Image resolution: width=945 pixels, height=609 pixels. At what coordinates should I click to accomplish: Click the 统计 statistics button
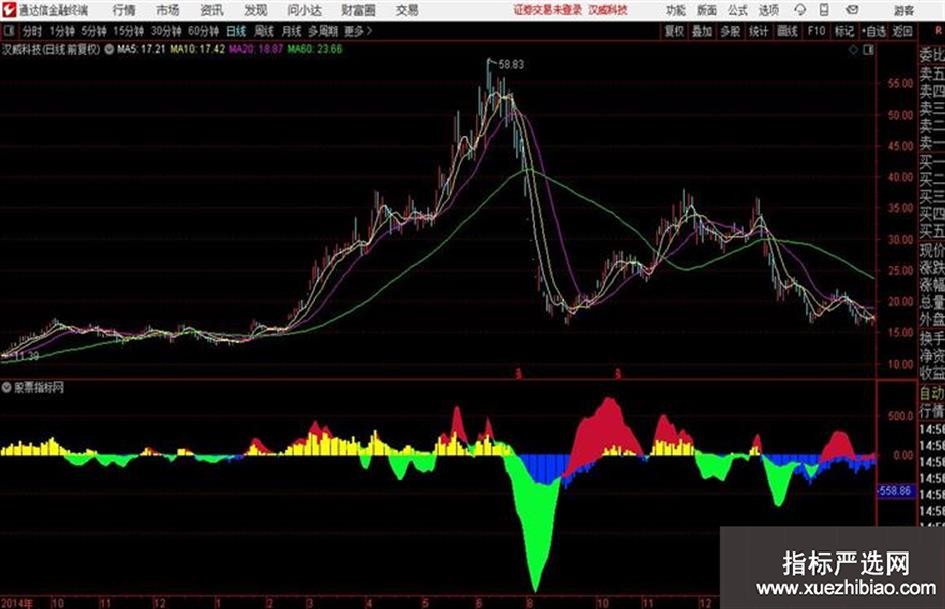click(x=758, y=31)
